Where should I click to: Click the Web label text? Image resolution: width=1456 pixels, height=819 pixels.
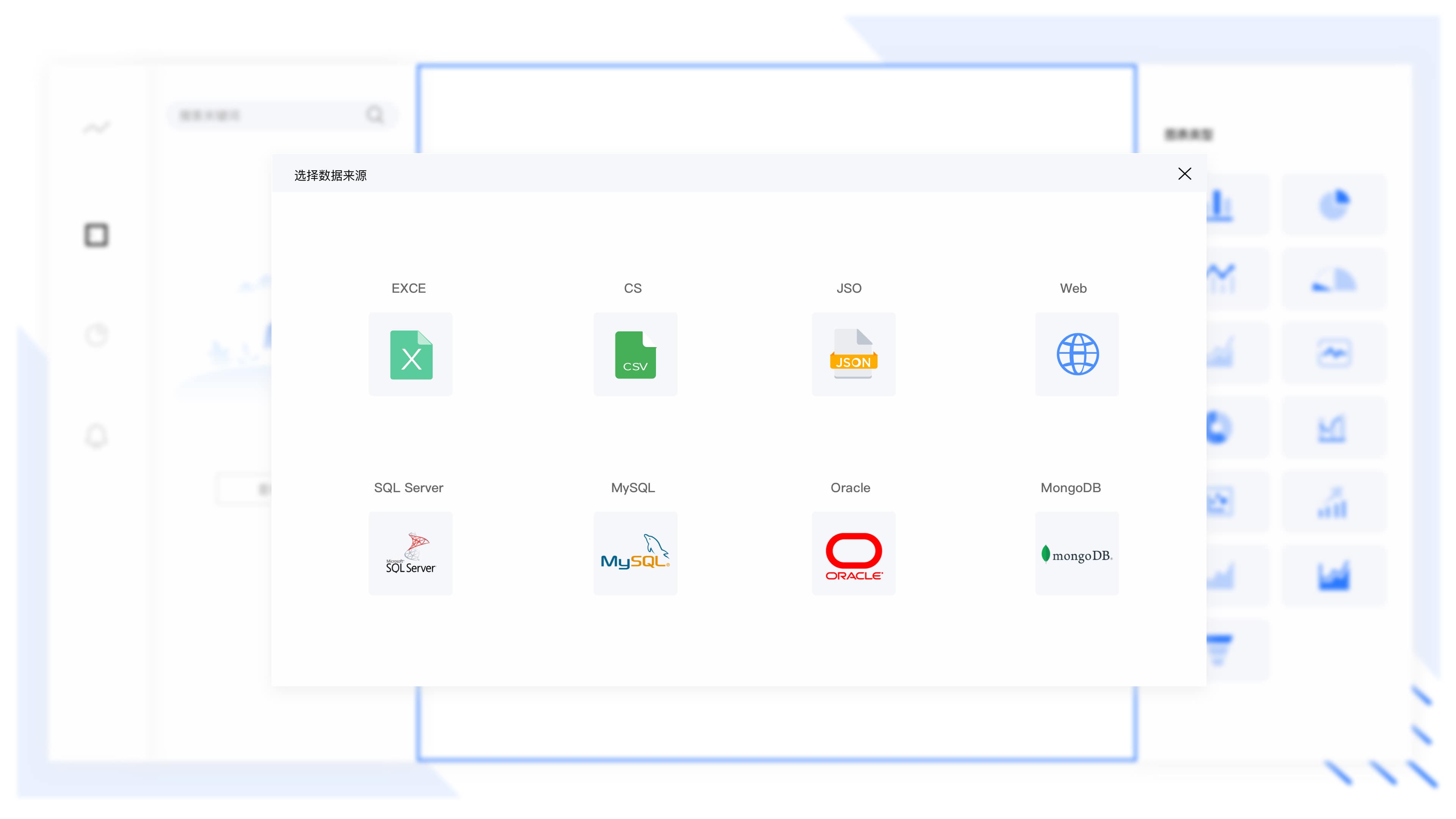[x=1073, y=288]
